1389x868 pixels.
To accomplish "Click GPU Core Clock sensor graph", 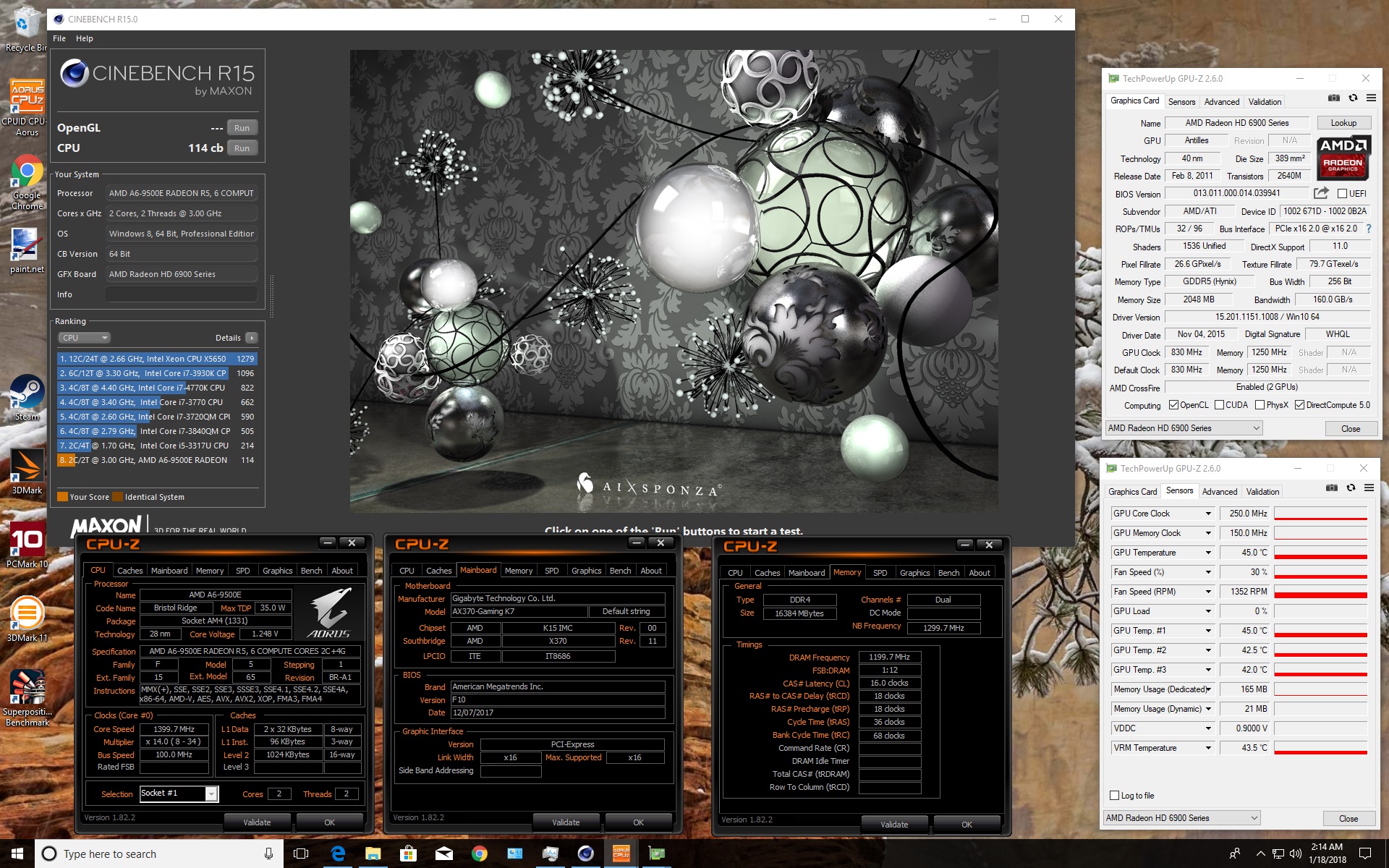I will [x=1320, y=514].
